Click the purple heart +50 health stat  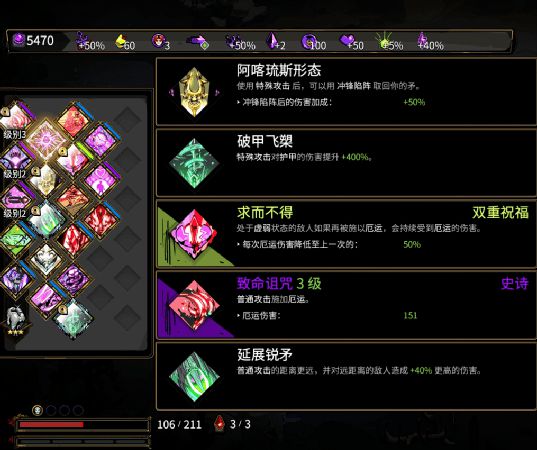[351, 41]
